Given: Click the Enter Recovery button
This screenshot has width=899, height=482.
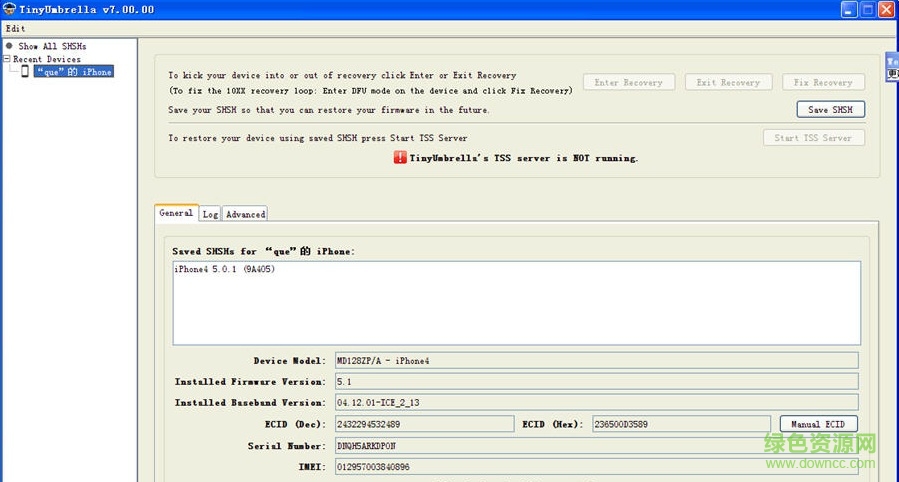Looking at the screenshot, I should click(x=628, y=83).
